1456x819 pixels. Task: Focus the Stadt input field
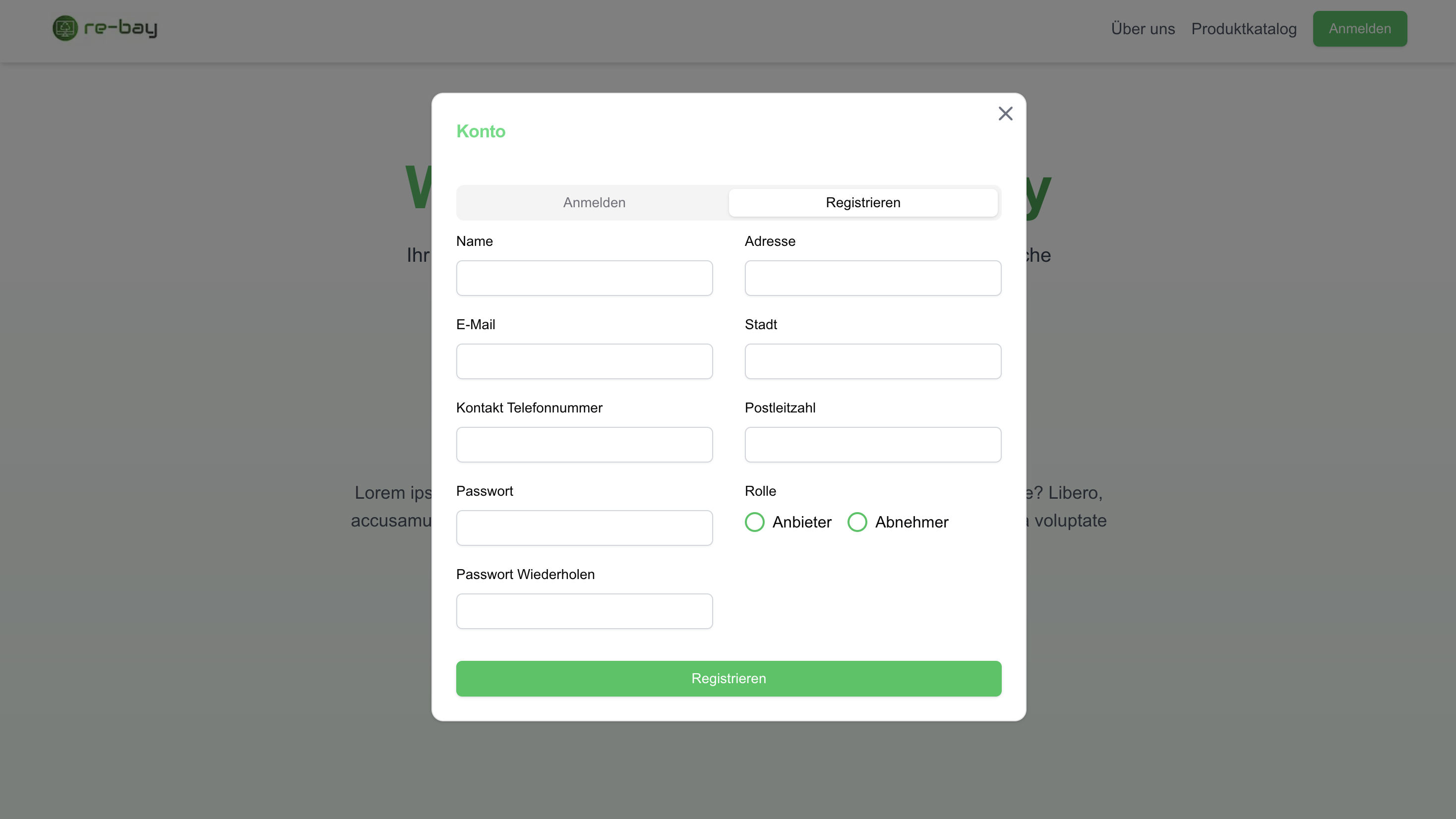click(x=873, y=361)
